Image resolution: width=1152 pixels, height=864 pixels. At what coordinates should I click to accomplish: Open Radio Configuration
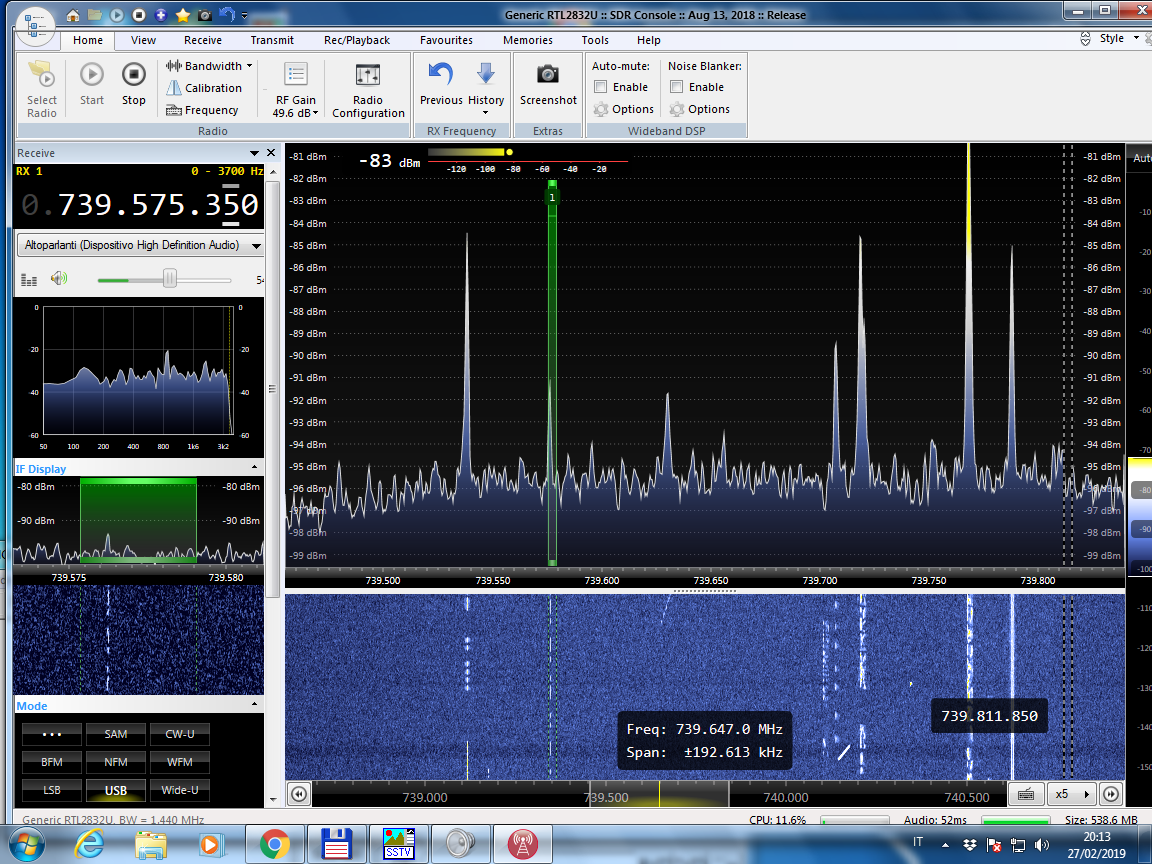click(x=368, y=90)
